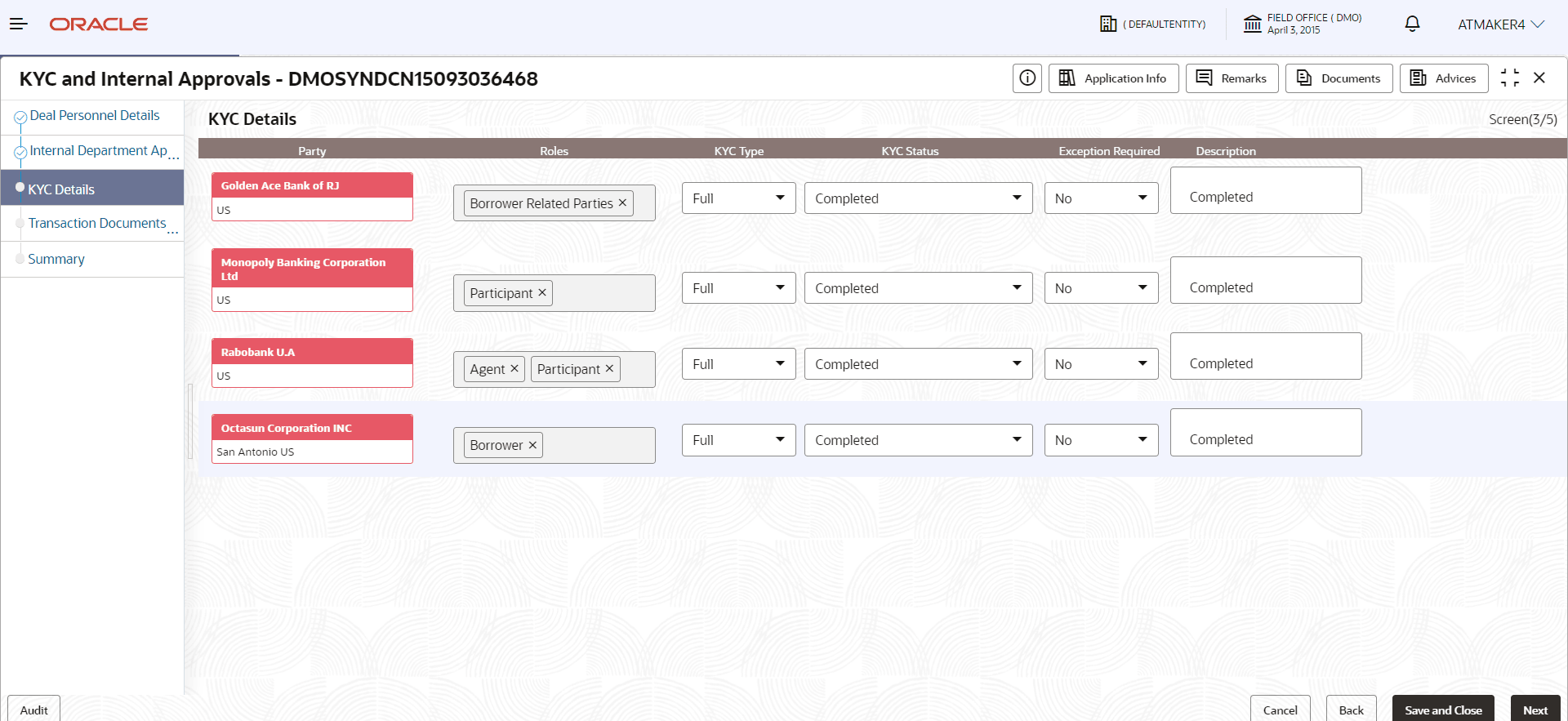1568x721 pixels.
Task: Remove Agent role from Rabobank U.A
Action: pos(514,368)
